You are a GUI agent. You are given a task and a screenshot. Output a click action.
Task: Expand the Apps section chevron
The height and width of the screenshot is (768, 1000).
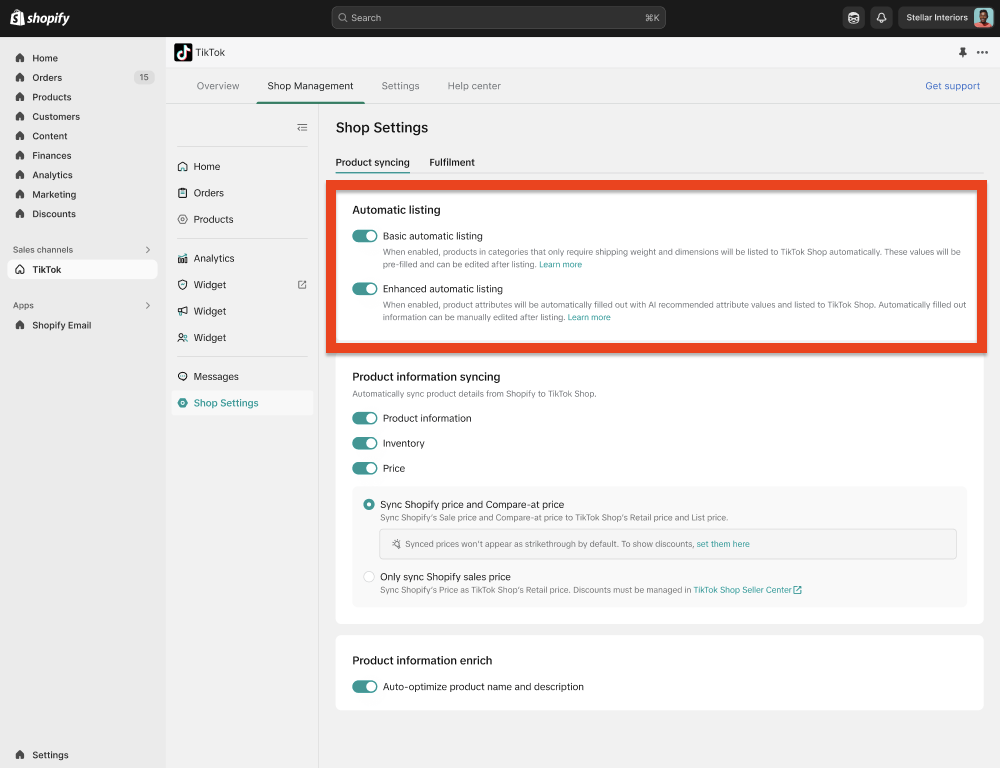click(x=148, y=306)
